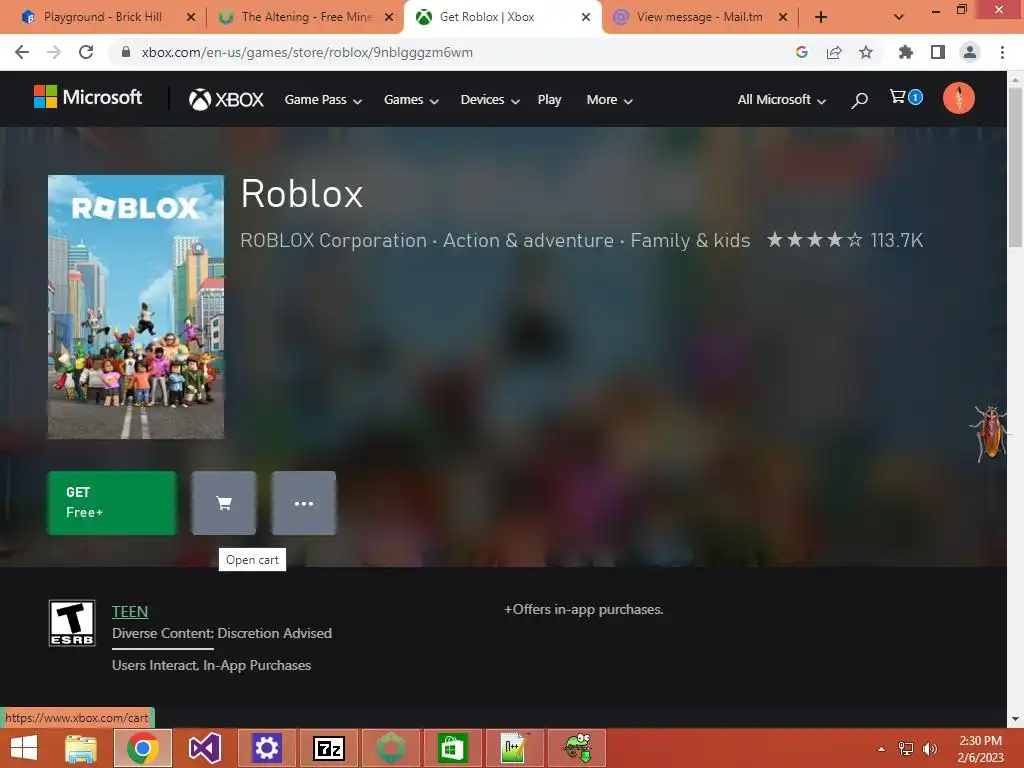Open the notepad-style app on taskbar
Viewport: 1024px width, 768px height.
click(515, 748)
